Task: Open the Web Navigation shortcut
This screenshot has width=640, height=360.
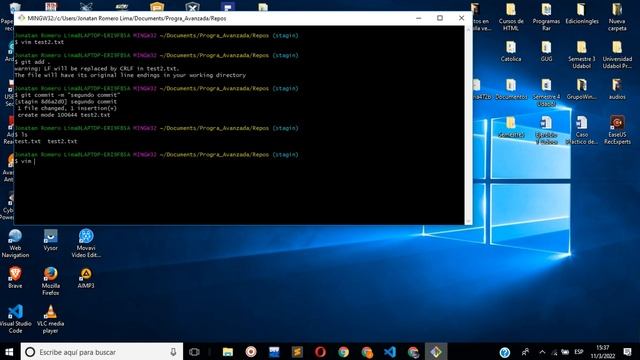Action: 15,243
